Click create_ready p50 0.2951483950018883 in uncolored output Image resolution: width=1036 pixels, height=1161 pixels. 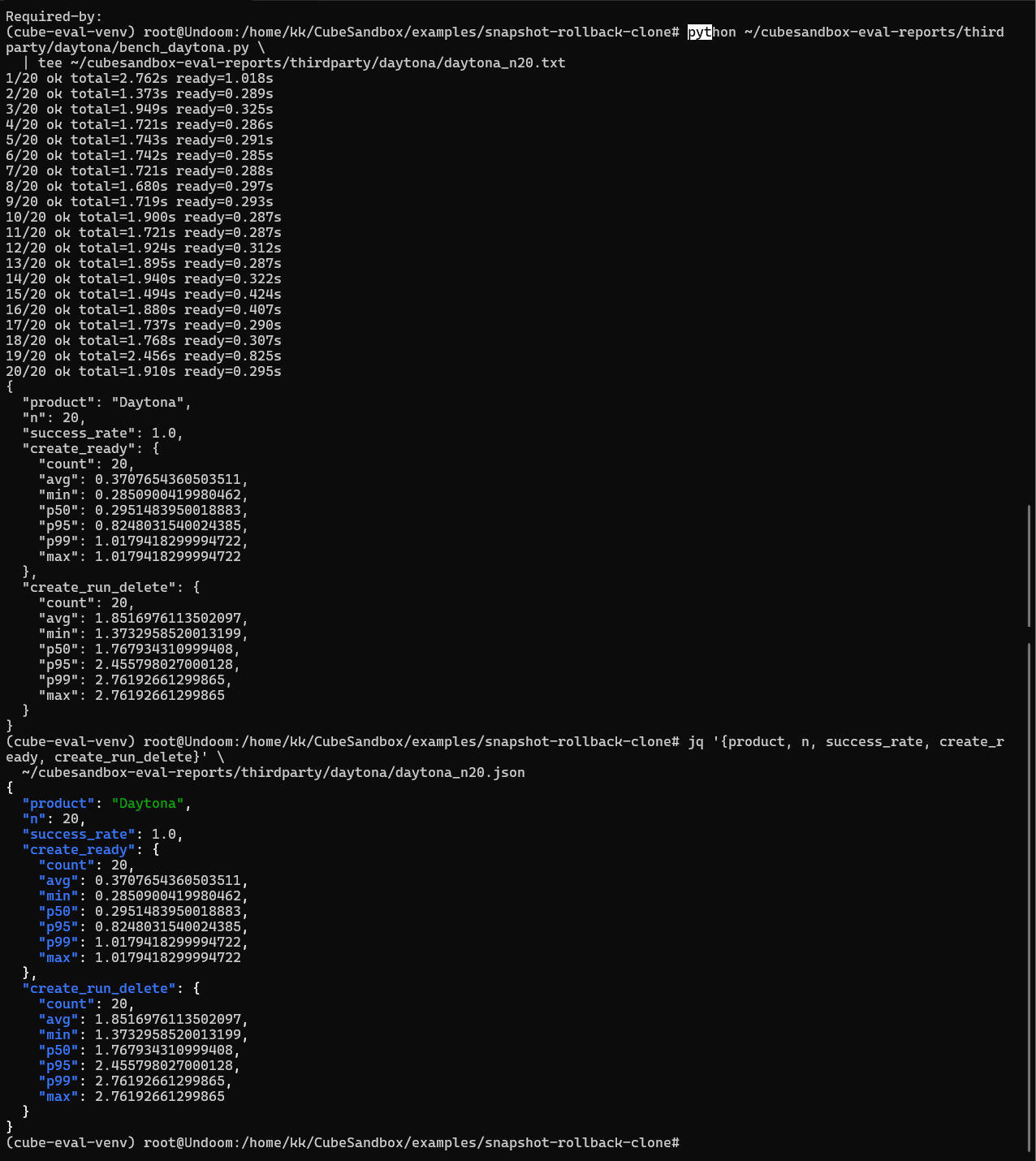144,510
